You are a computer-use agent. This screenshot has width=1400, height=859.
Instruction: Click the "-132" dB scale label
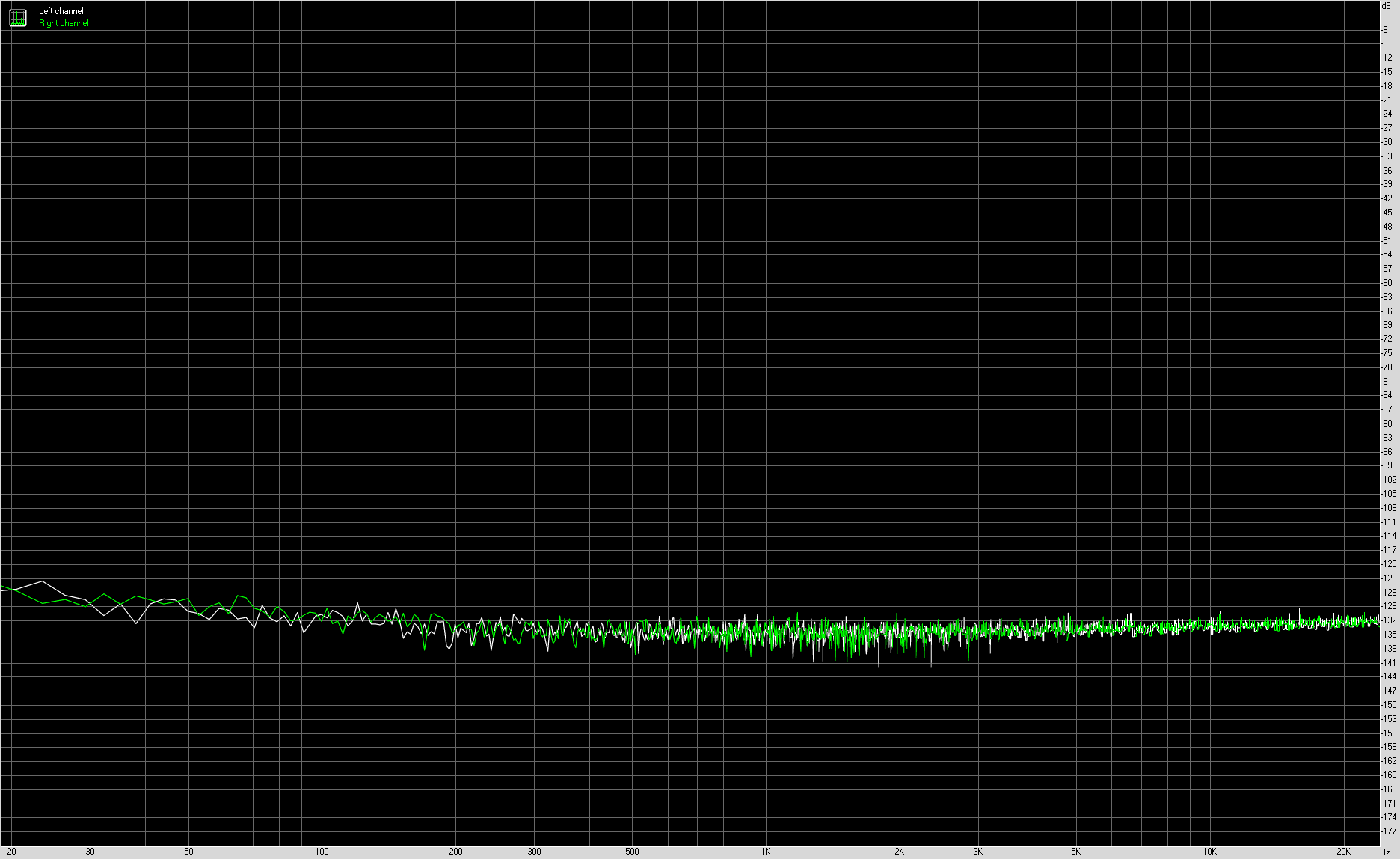pos(1389,620)
